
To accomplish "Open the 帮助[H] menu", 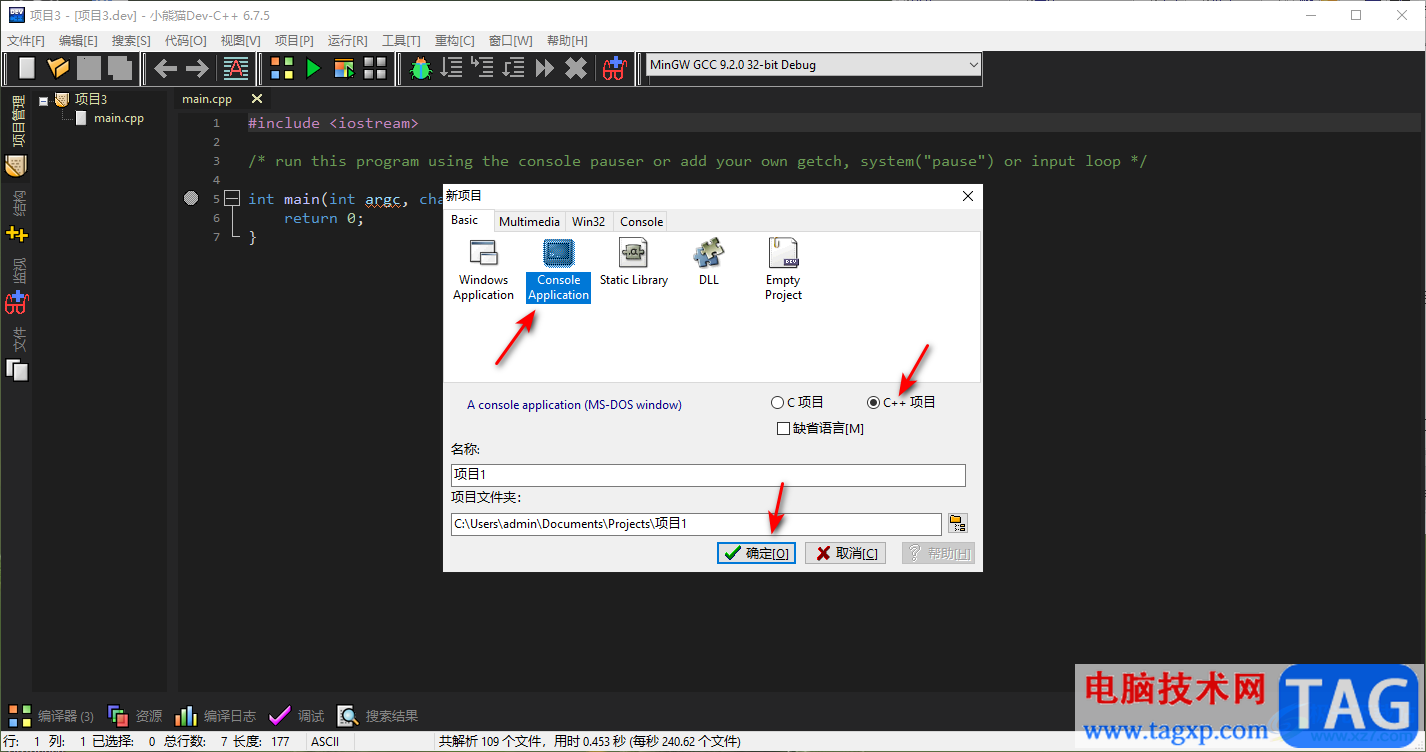I will point(567,40).
